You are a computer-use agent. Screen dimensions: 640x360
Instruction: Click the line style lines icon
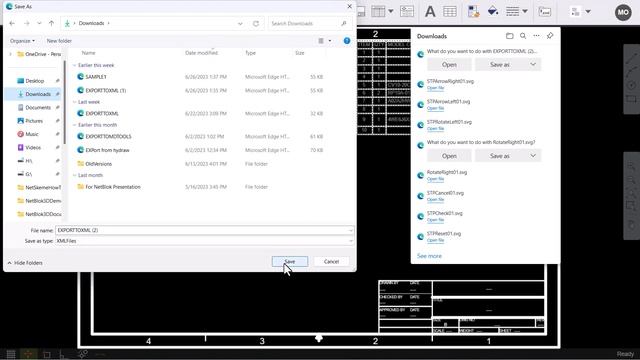(512, 11)
